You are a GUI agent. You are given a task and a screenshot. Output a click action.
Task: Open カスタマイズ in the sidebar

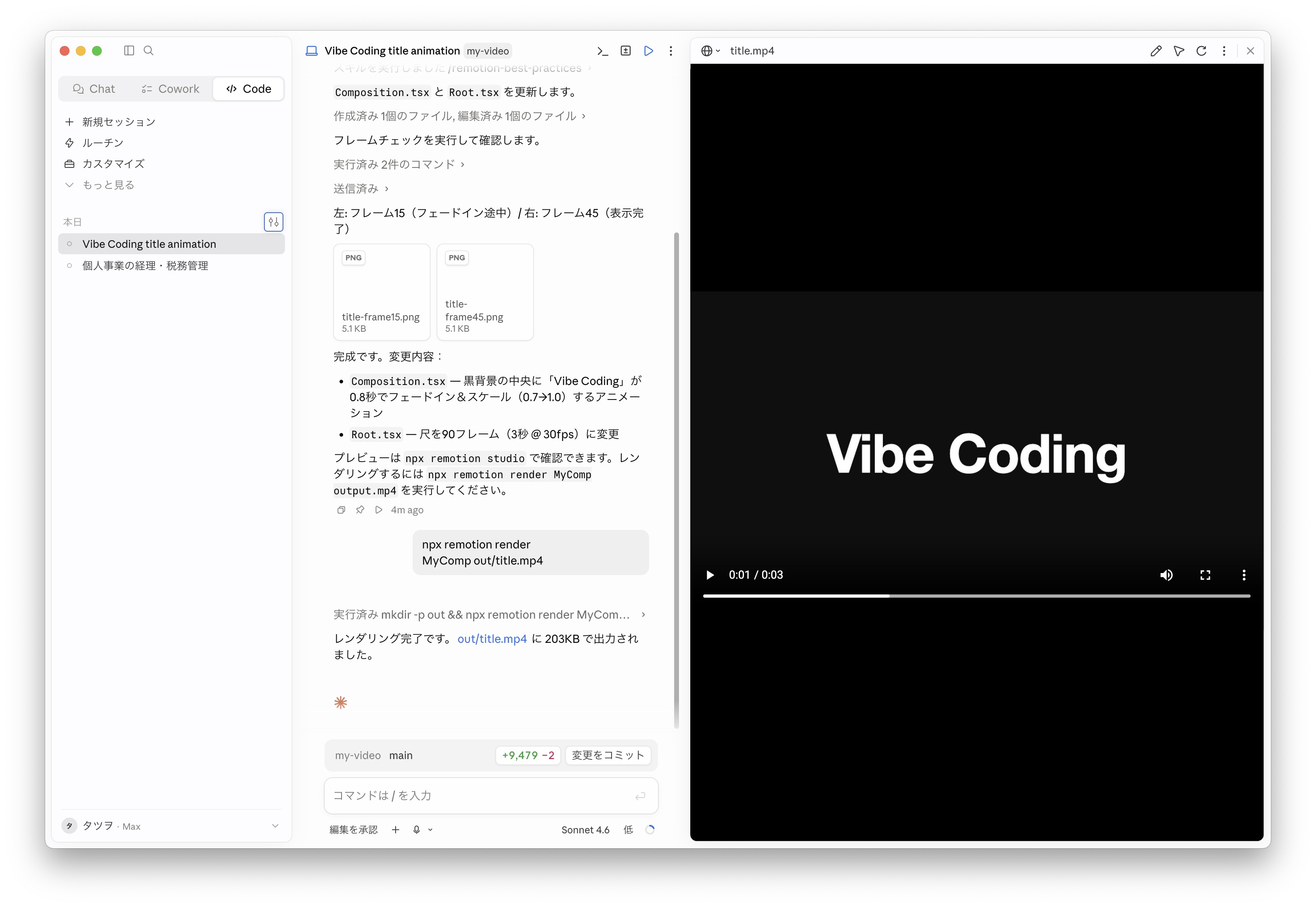click(104, 164)
